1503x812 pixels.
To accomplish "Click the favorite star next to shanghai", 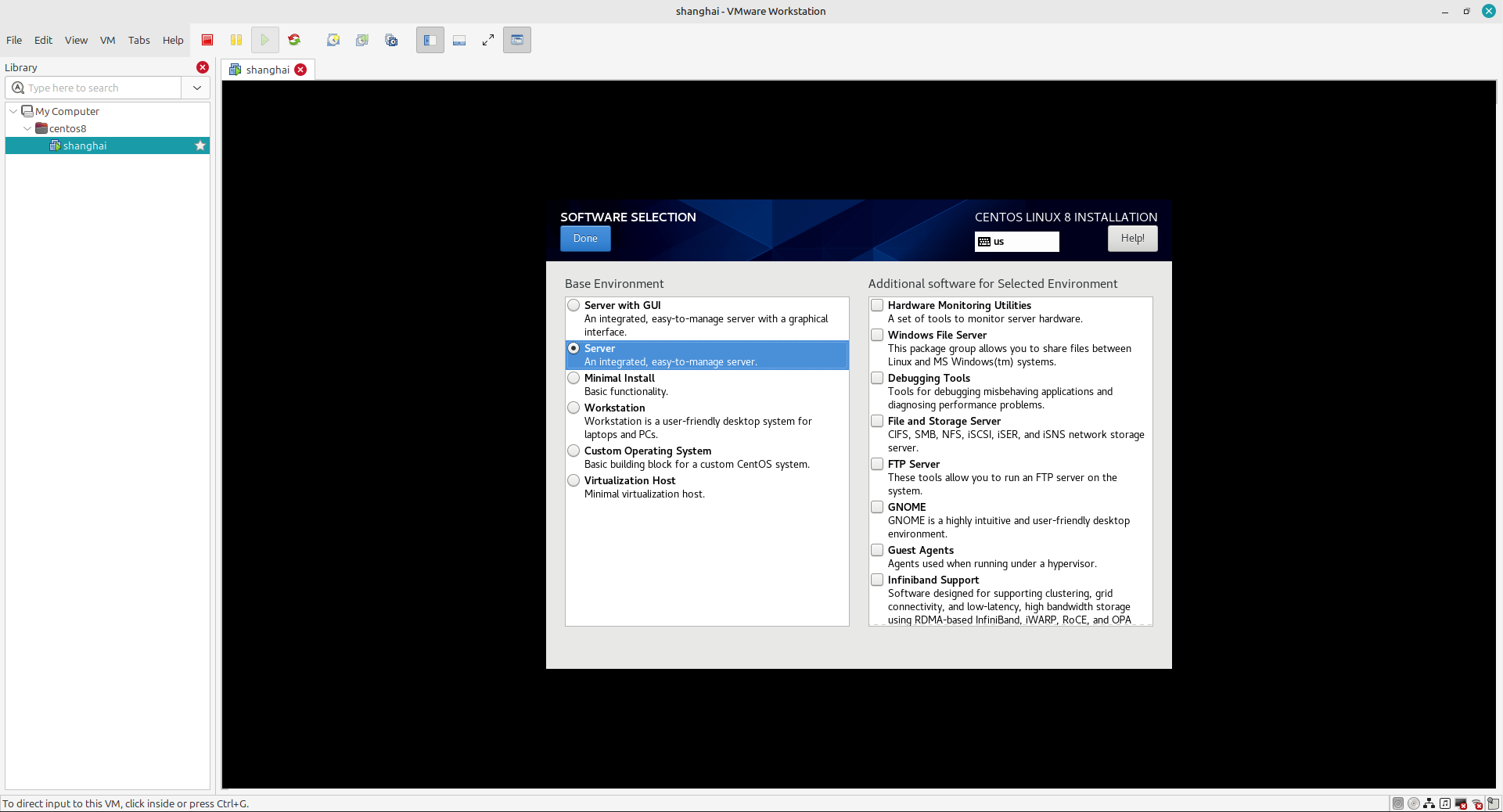I will (200, 146).
